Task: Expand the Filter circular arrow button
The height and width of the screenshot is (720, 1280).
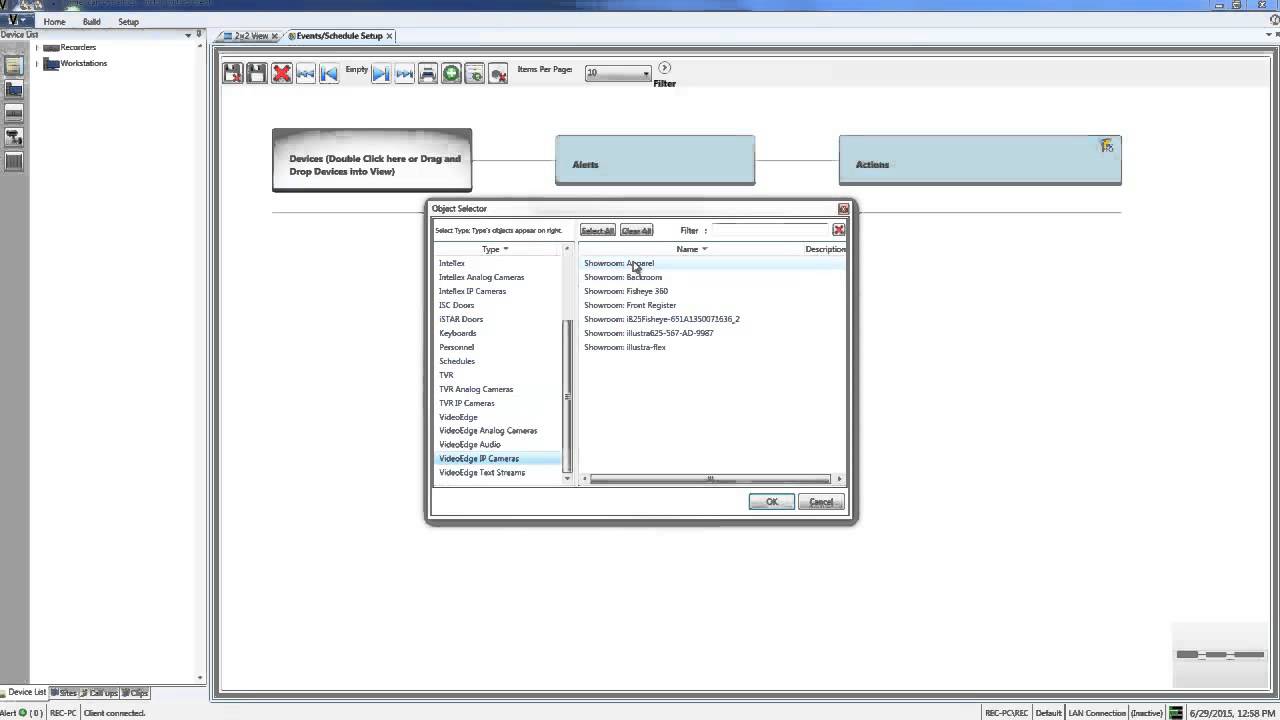Action: click(x=664, y=68)
